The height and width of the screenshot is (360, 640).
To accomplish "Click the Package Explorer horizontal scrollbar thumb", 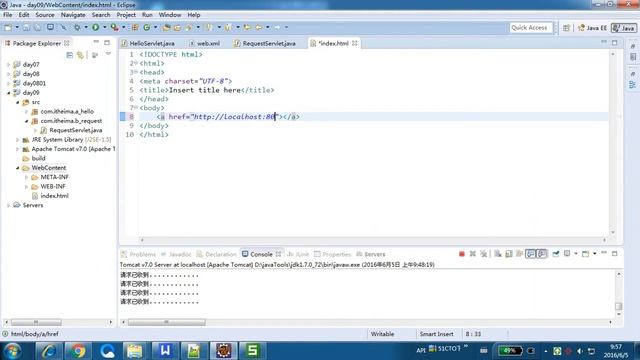I will pyautogui.click(x=36, y=322).
